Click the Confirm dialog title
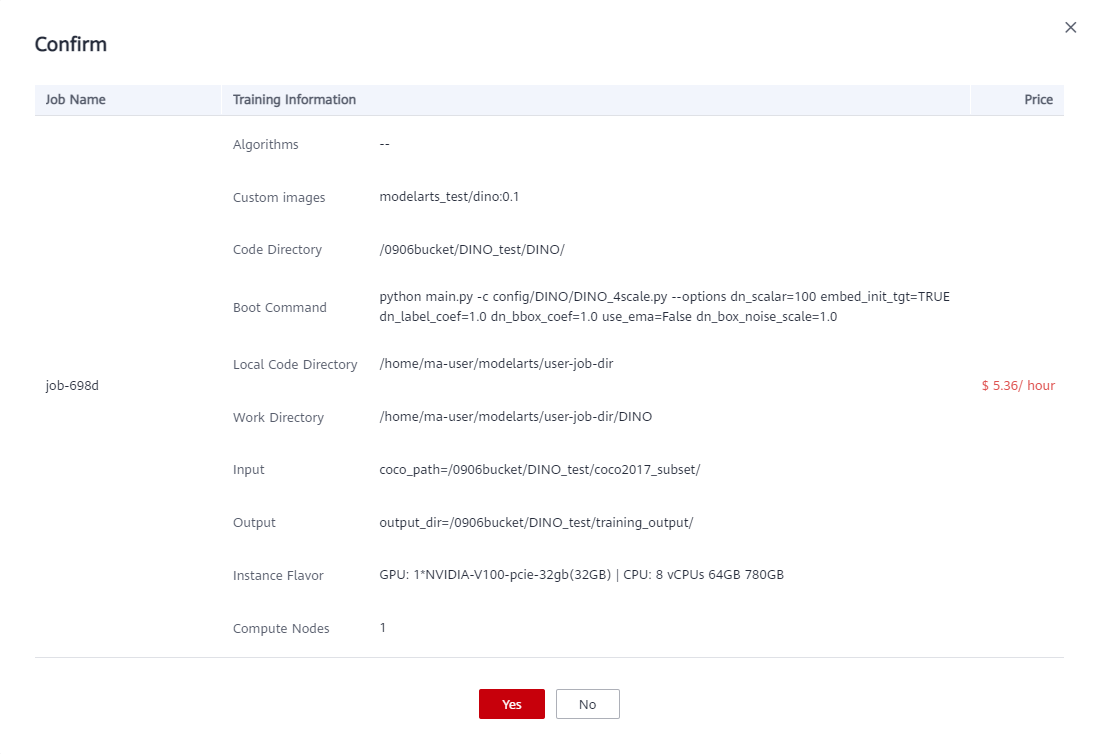 point(71,44)
